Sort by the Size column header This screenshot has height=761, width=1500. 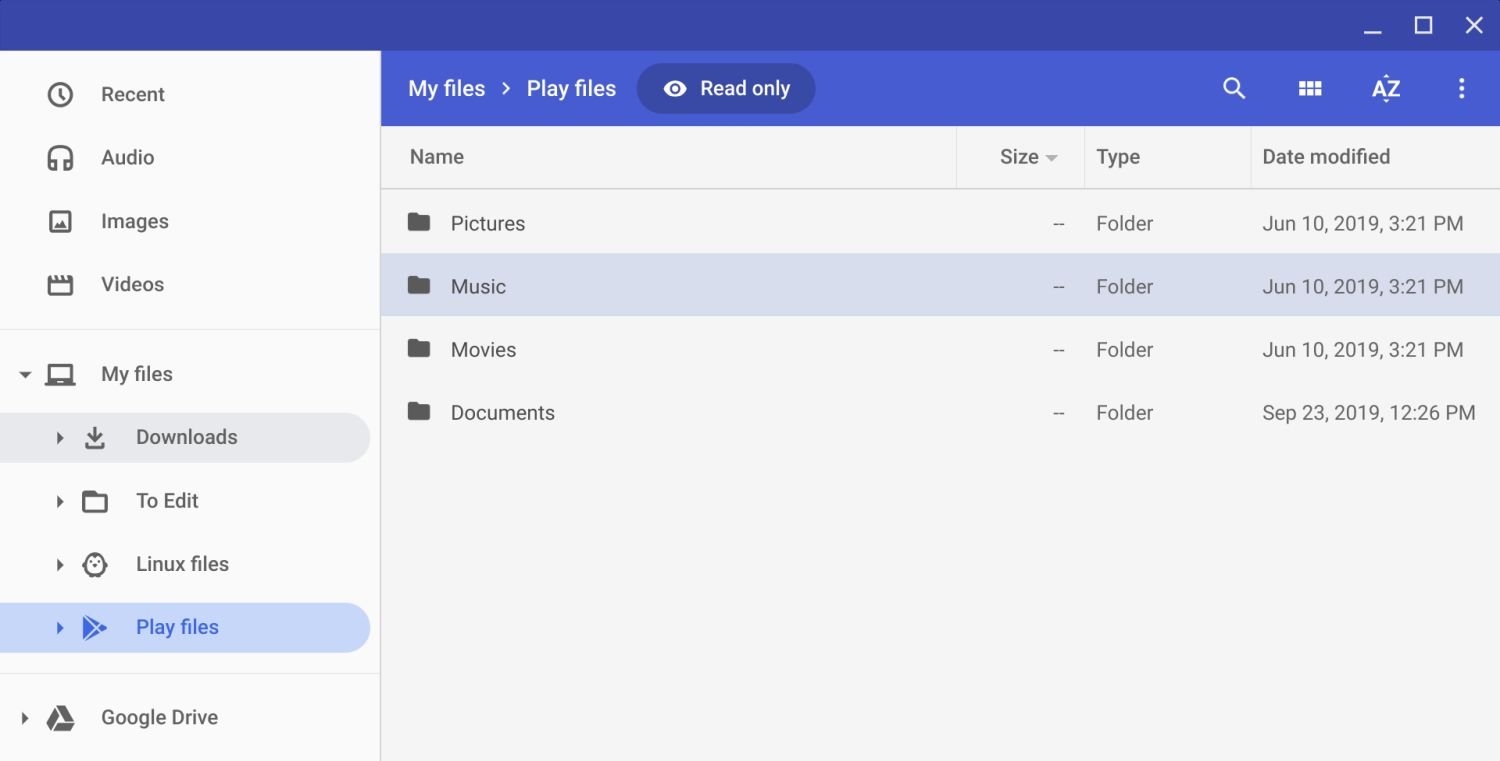[1019, 156]
